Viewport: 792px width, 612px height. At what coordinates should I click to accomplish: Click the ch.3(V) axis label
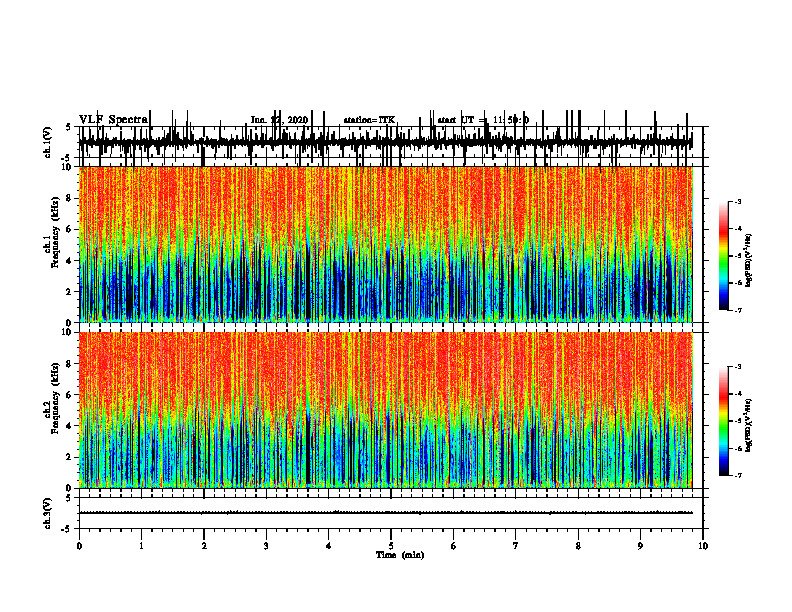(x=48, y=513)
